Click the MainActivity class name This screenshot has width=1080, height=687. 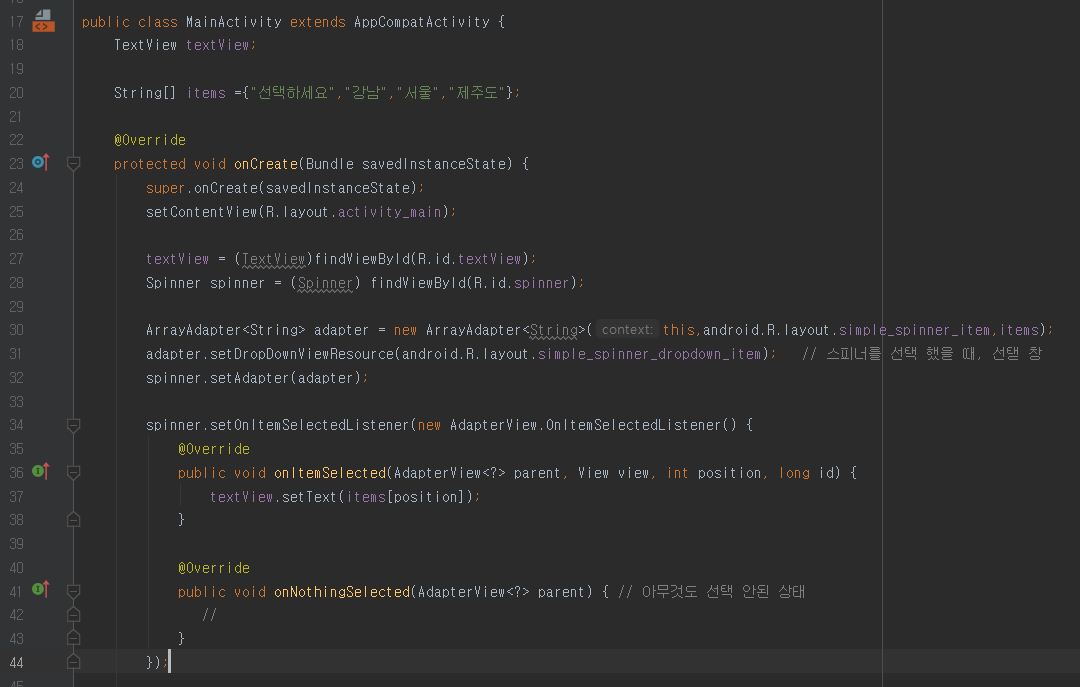pos(233,22)
